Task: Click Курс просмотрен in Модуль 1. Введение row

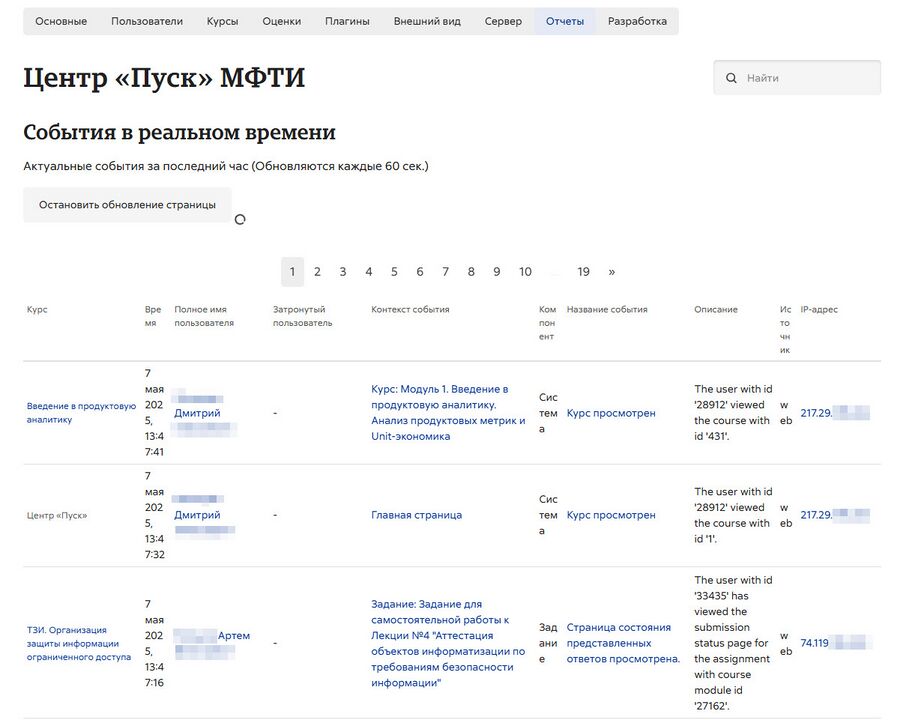Action: [611, 413]
